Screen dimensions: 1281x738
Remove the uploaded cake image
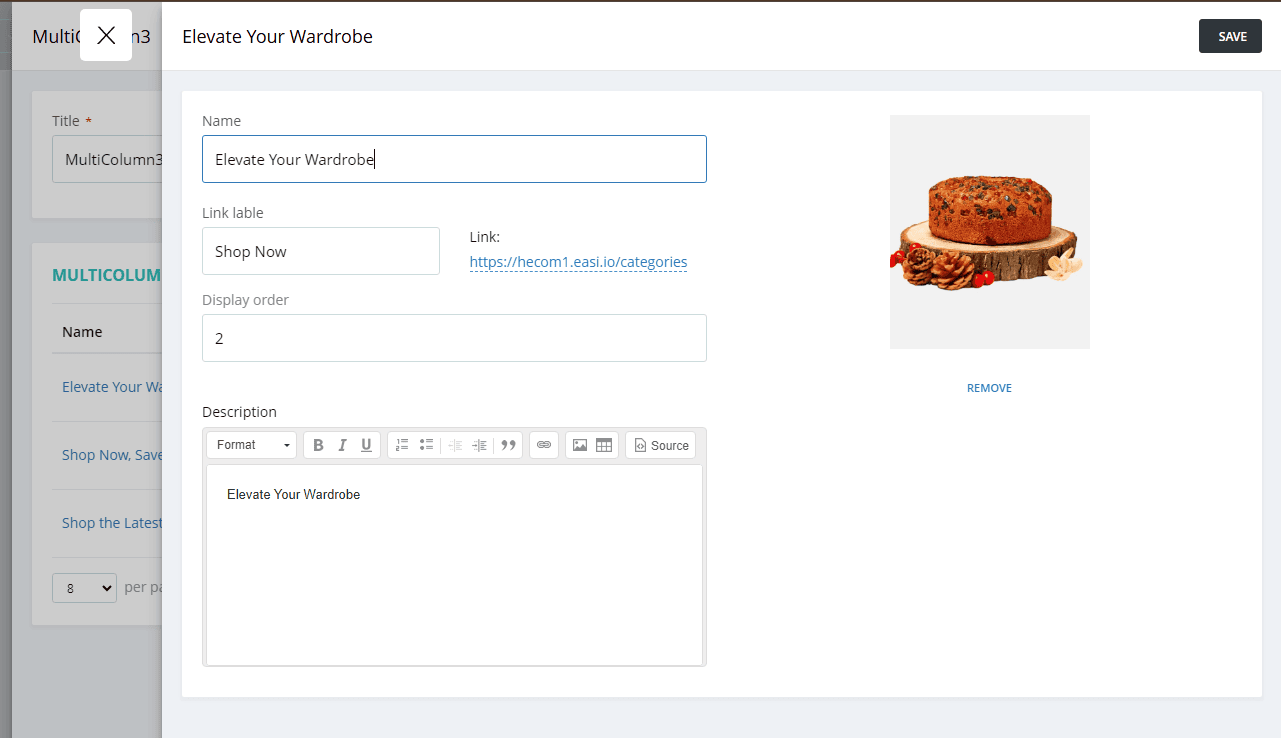tap(989, 388)
